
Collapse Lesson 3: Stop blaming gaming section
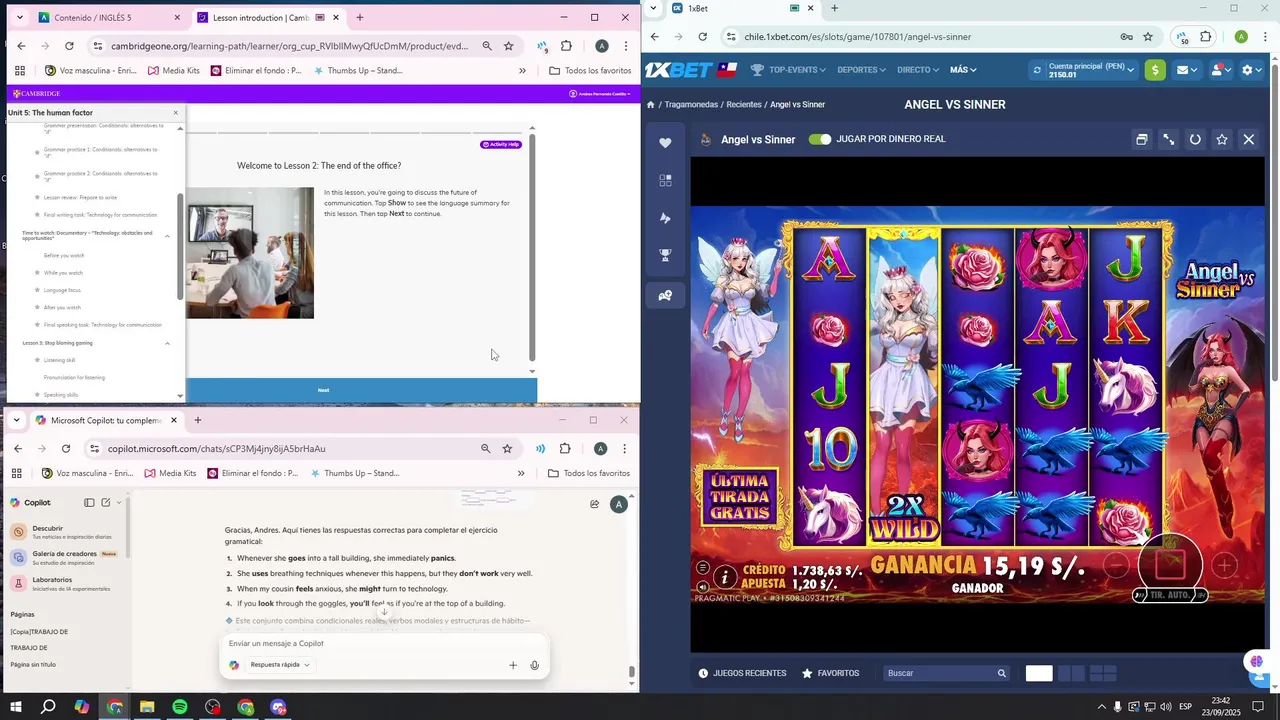167,343
